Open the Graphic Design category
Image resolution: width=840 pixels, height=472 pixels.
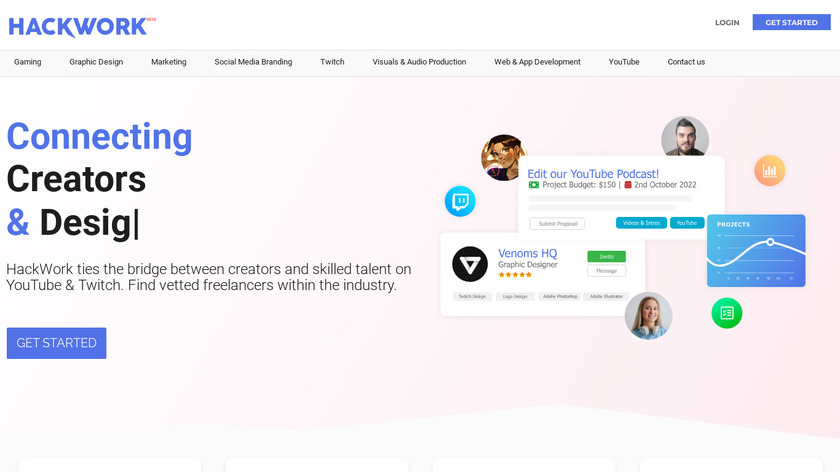pyautogui.click(x=96, y=62)
